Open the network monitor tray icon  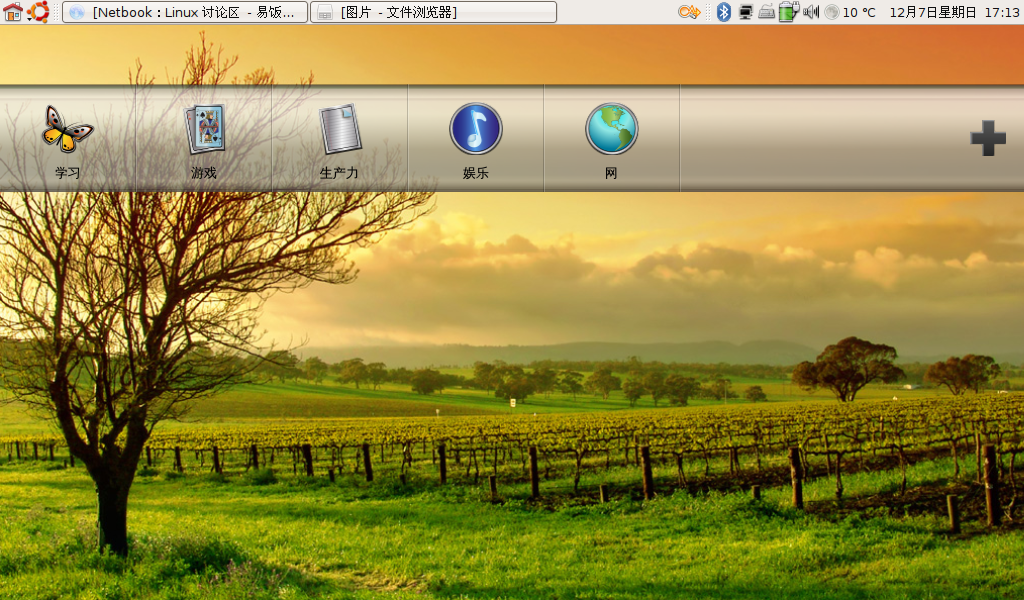click(x=746, y=12)
